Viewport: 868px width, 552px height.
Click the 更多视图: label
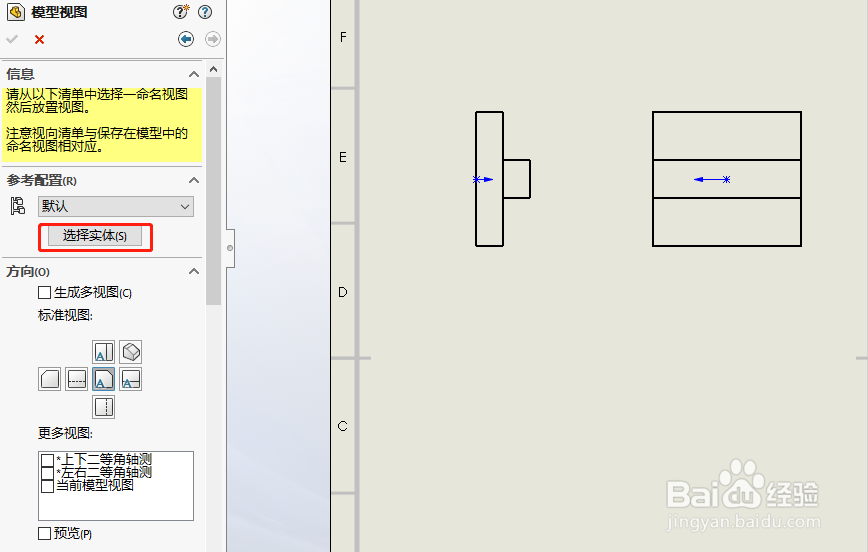pyautogui.click(x=65, y=433)
